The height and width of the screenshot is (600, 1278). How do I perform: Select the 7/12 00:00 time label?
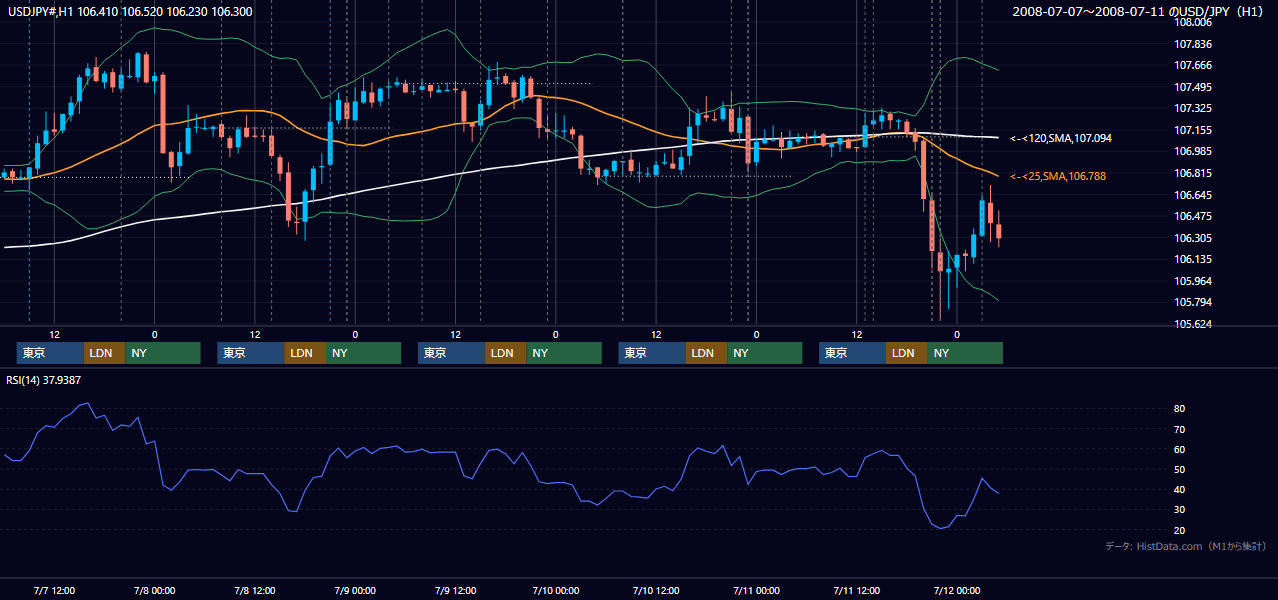point(956,590)
